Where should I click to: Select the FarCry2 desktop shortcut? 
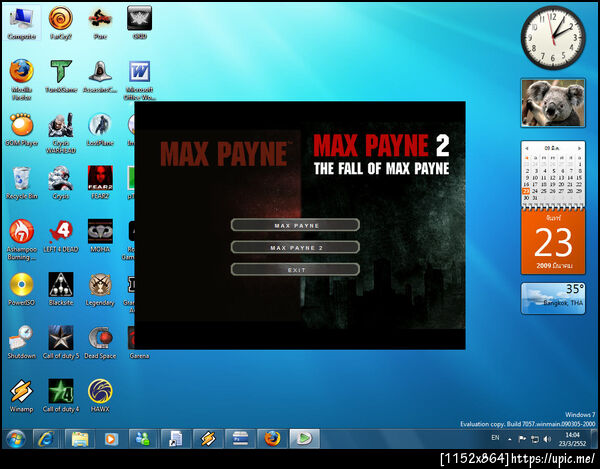point(61,23)
